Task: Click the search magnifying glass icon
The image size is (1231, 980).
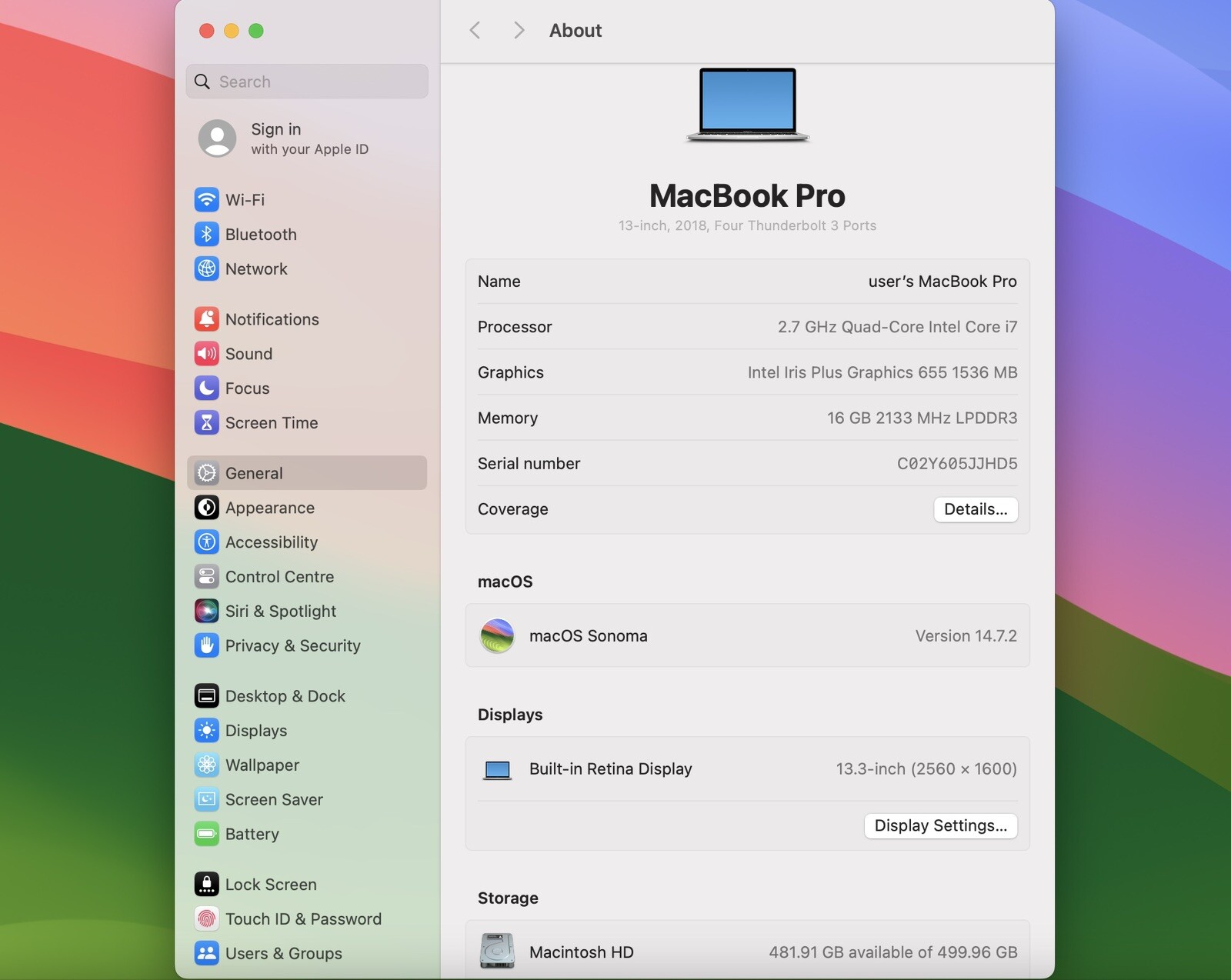Action: tap(202, 82)
